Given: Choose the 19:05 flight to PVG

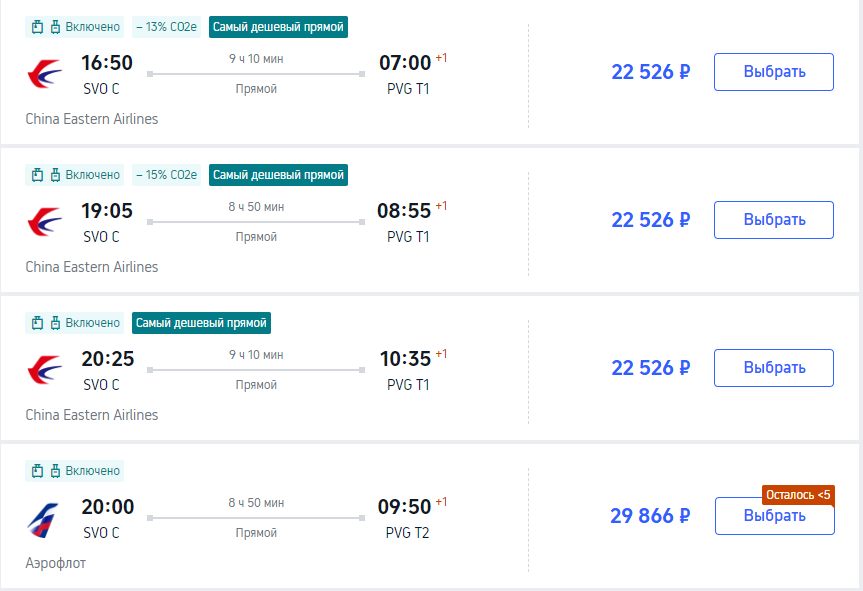Looking at the screenshot, I should 774,220.
